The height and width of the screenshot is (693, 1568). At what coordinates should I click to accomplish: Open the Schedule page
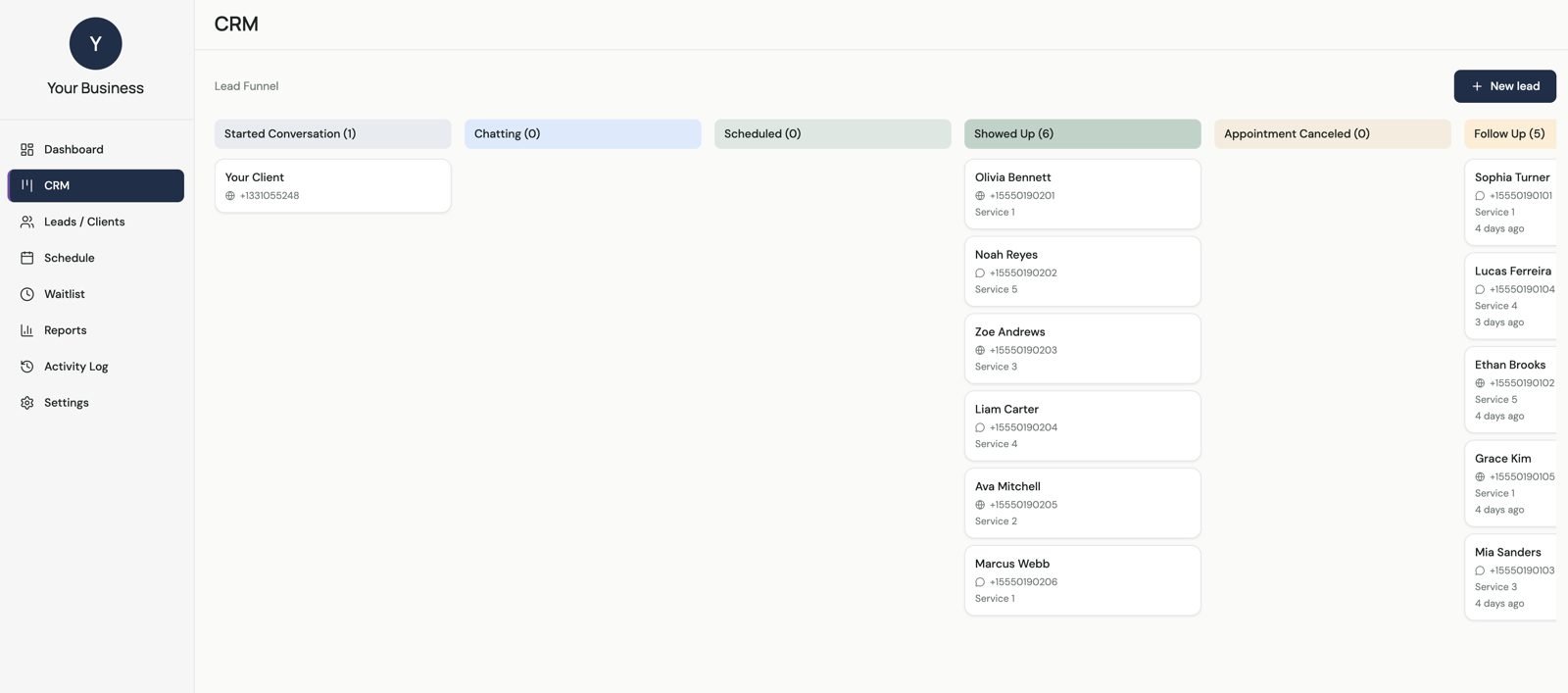click(96, 258)
